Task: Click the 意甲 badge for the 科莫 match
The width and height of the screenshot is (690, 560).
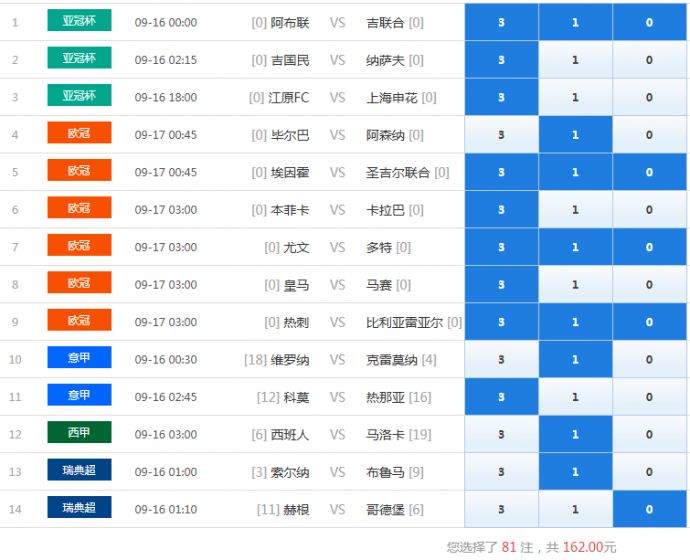Action: click(x=79, y=396)
